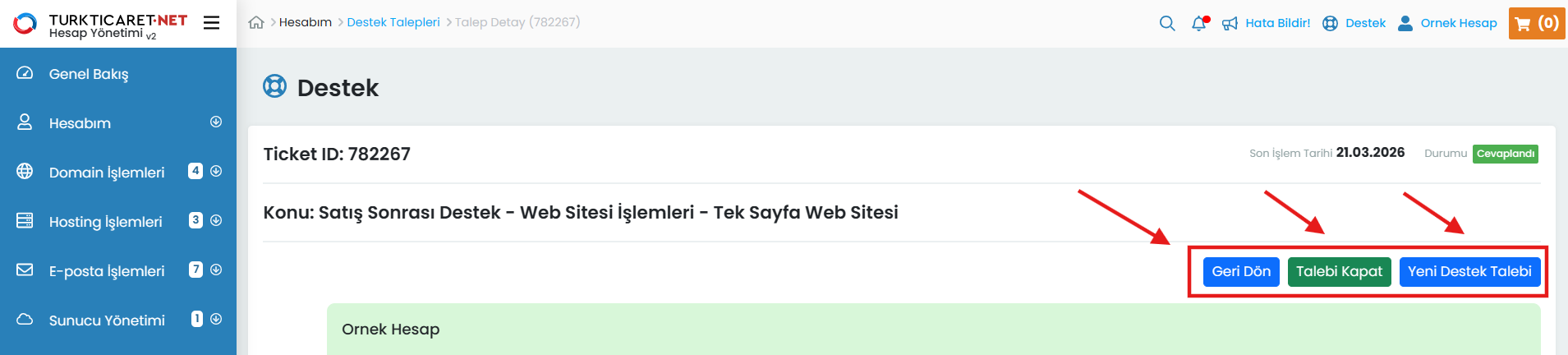The height and width of the screenshot is (355, 1568).
Task: Click the Turkticaret.net logo
Action: coord(100,25)
